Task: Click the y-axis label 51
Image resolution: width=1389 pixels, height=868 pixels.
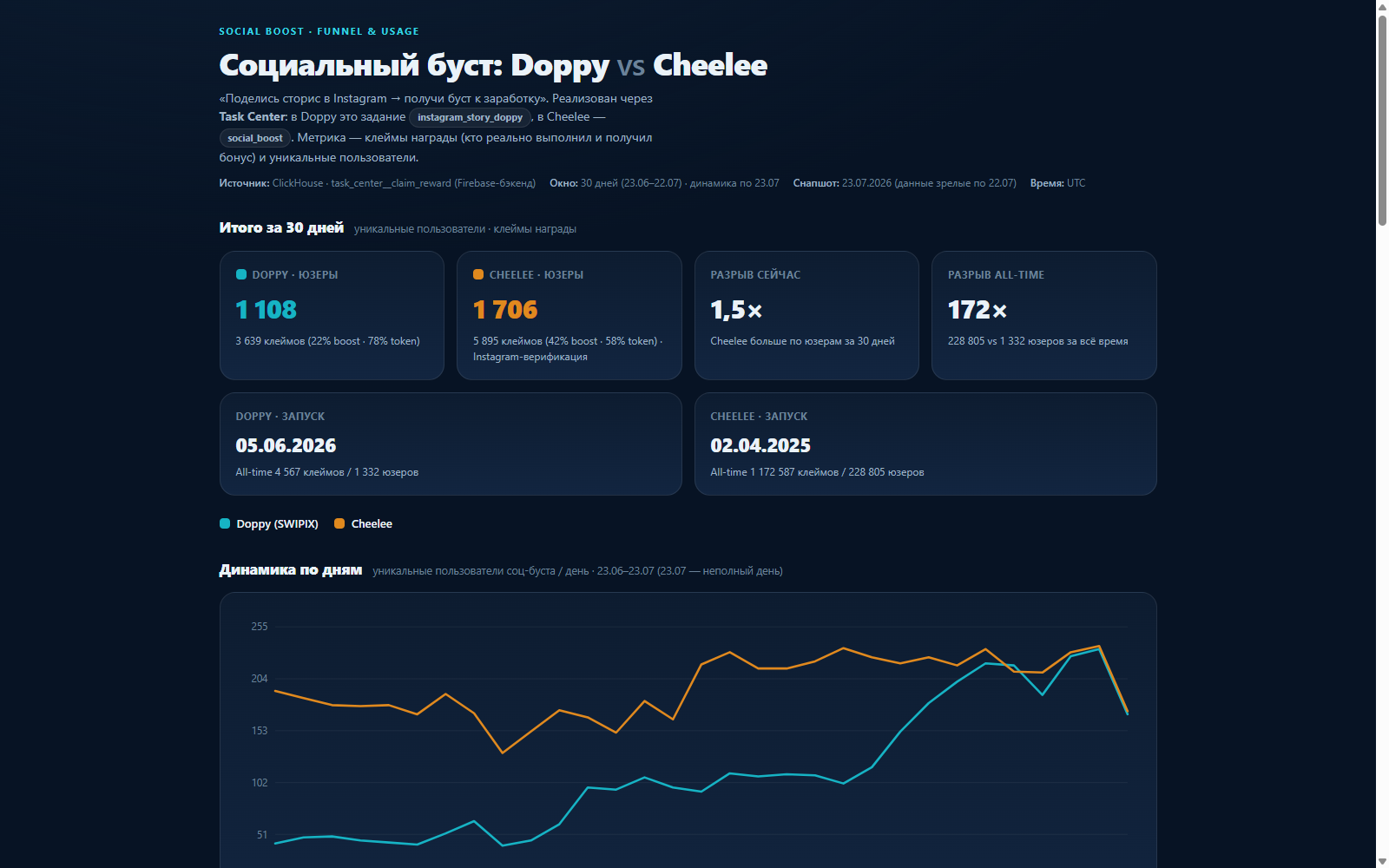Action: [x=262, y=835]
